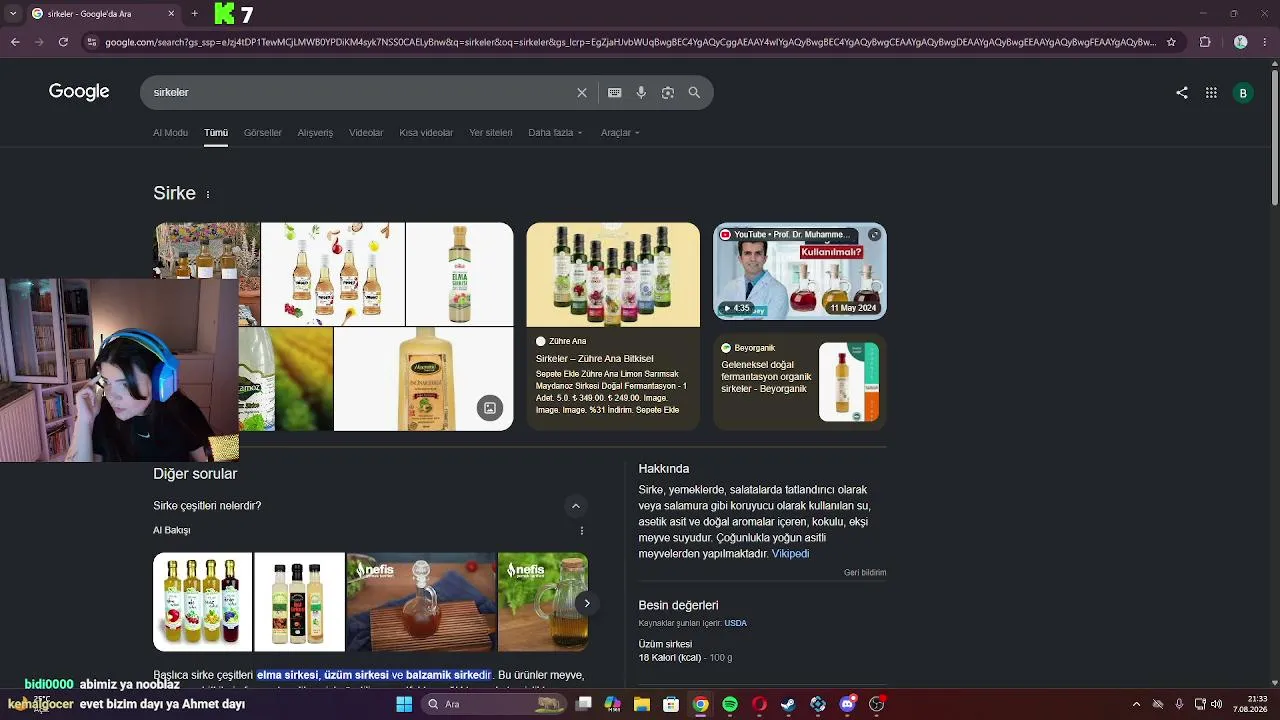
Task: Select the Üzüm sirkesi nutrition heading
Action: point(665,645)
